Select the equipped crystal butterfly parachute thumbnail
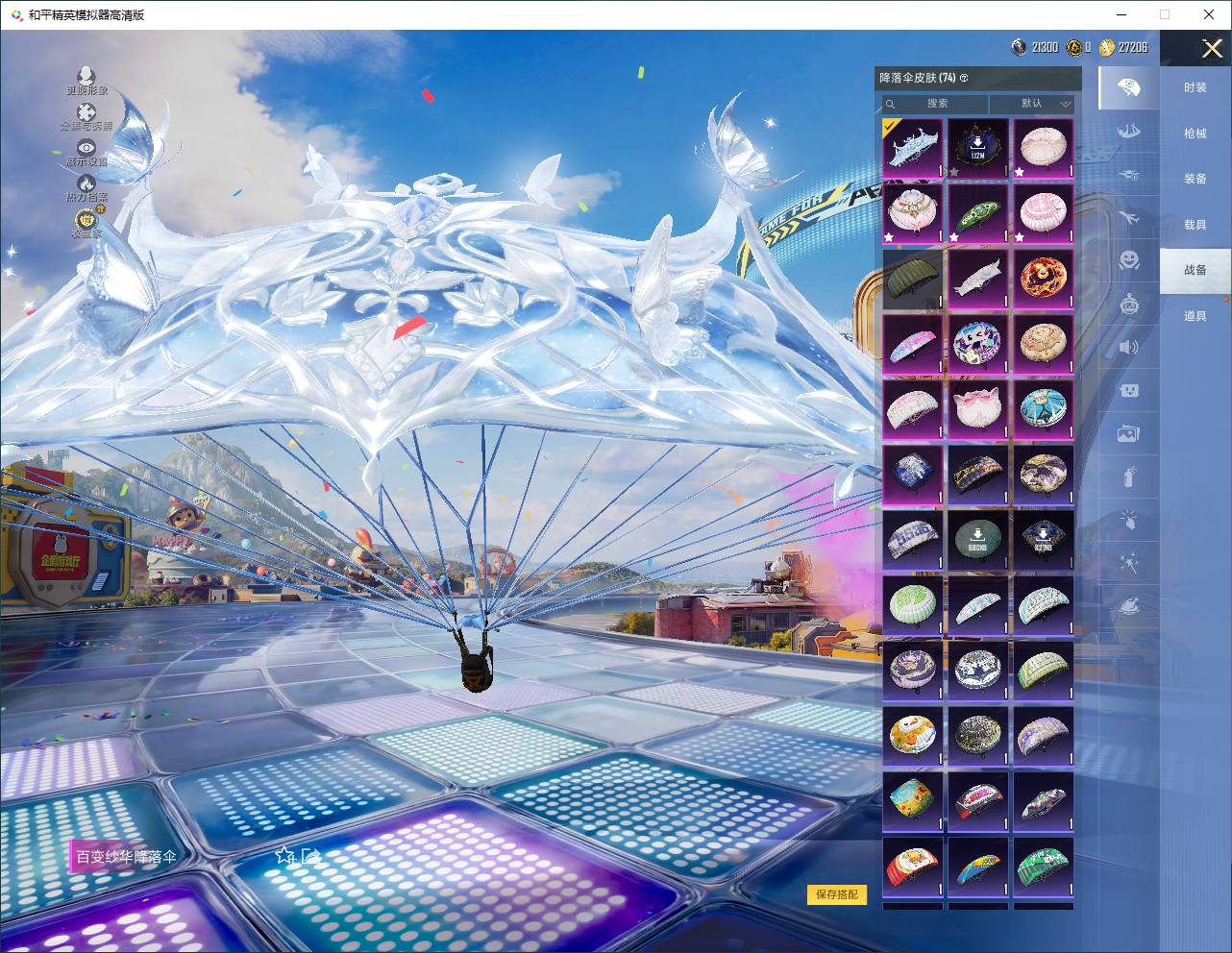The image size is (1232, 953). tap(913, 149)
